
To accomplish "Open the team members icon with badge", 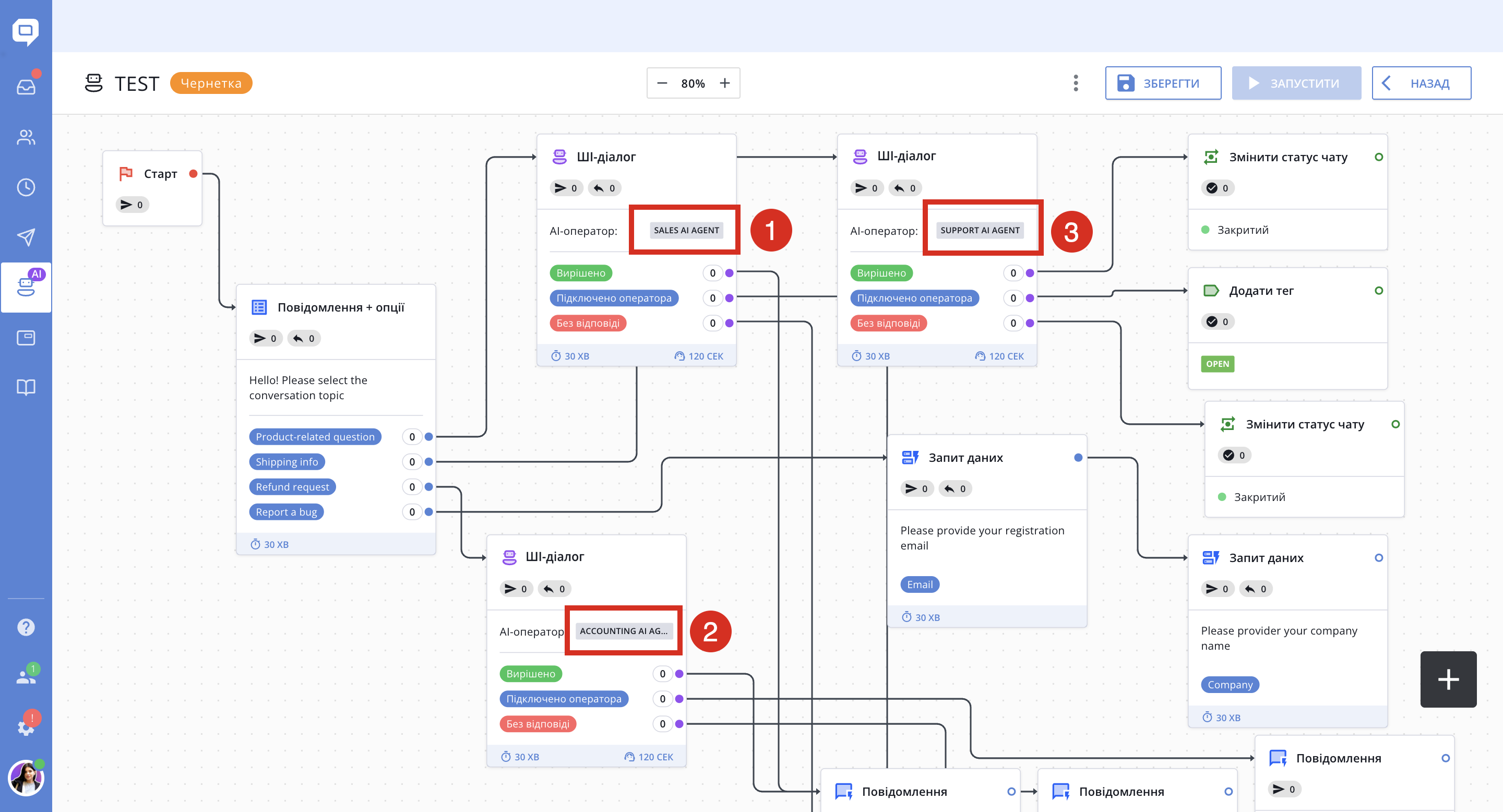I will coord(26,677).
